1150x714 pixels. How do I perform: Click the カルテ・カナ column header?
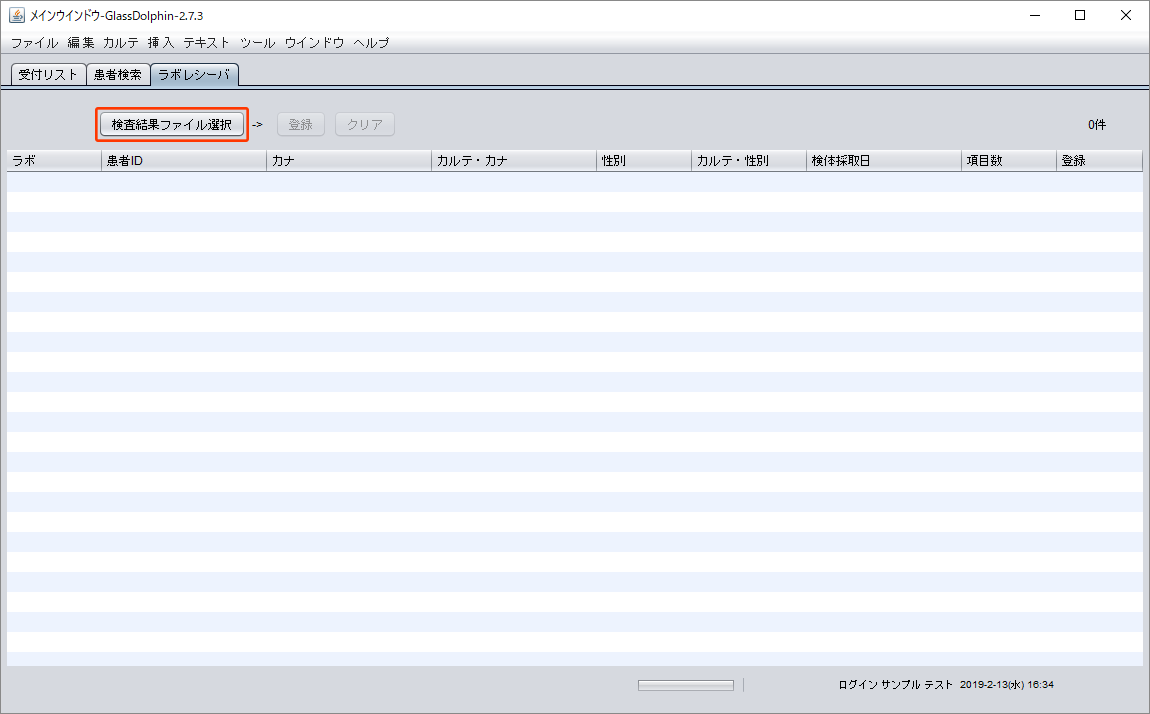coord(513,161)
